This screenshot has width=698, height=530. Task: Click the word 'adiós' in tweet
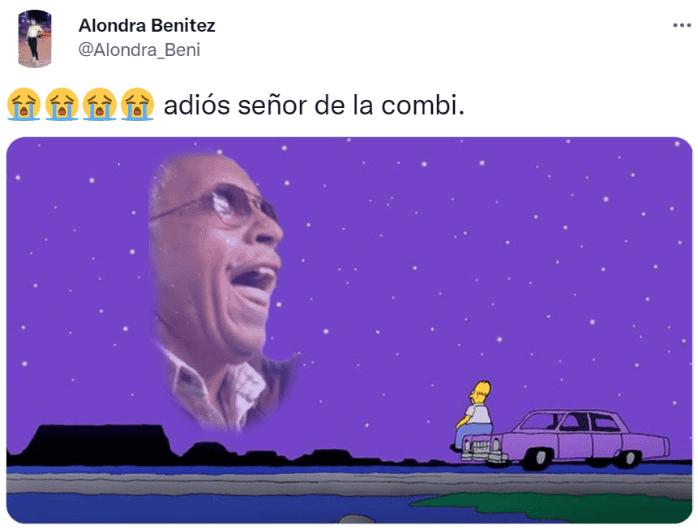coord(197,105)
